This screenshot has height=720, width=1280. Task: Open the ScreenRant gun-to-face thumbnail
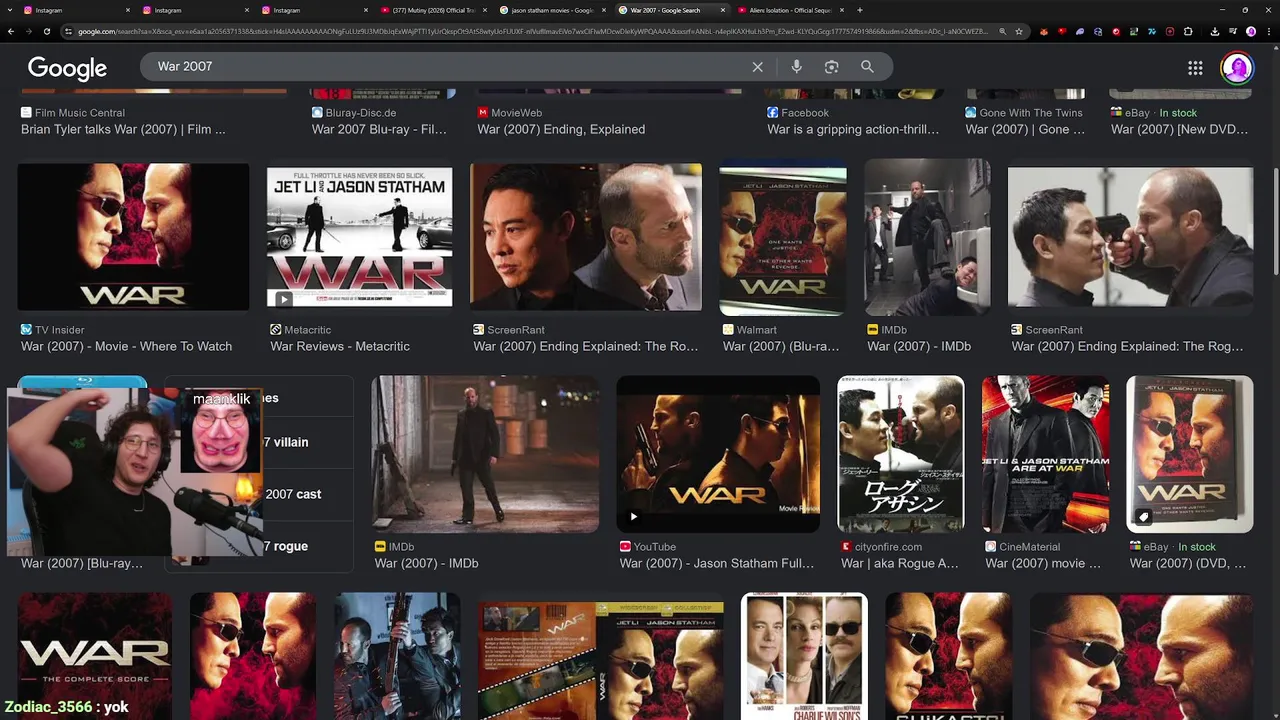[1130, 237]
